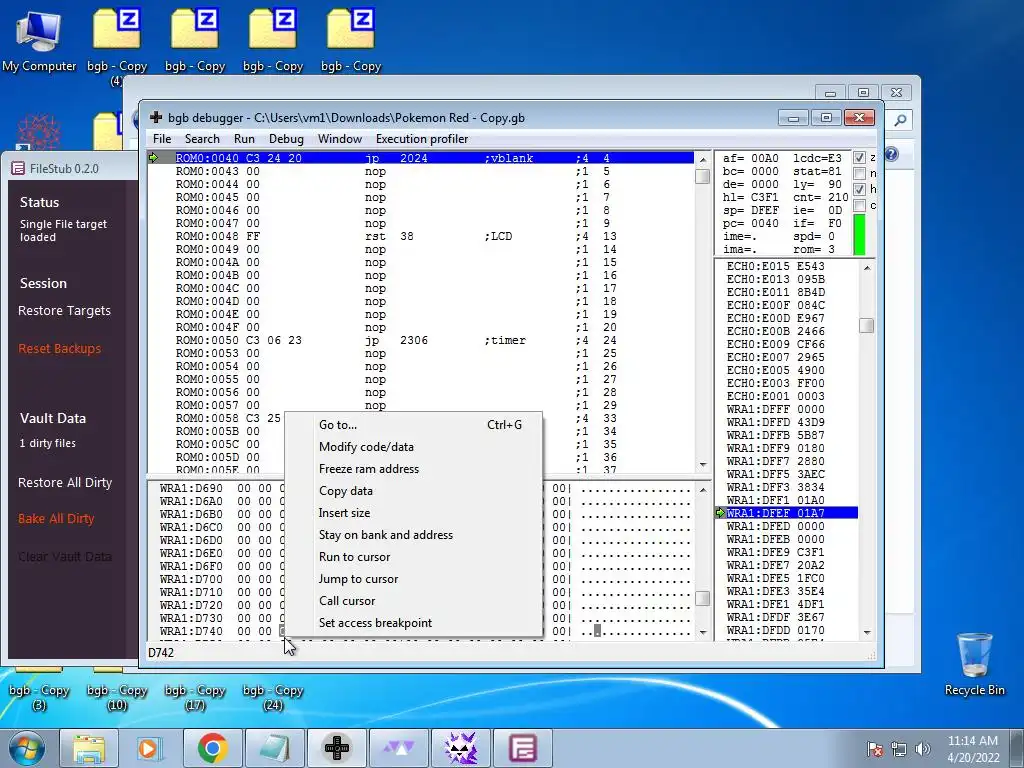Click the pc= 0040 register value

pyautogui.click(x=750, y=223)
